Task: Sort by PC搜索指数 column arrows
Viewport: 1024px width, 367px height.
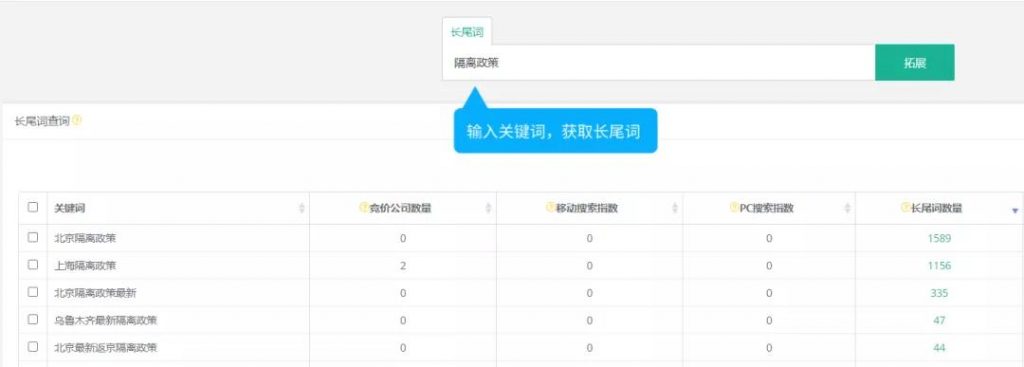Action: pos(848,208)
